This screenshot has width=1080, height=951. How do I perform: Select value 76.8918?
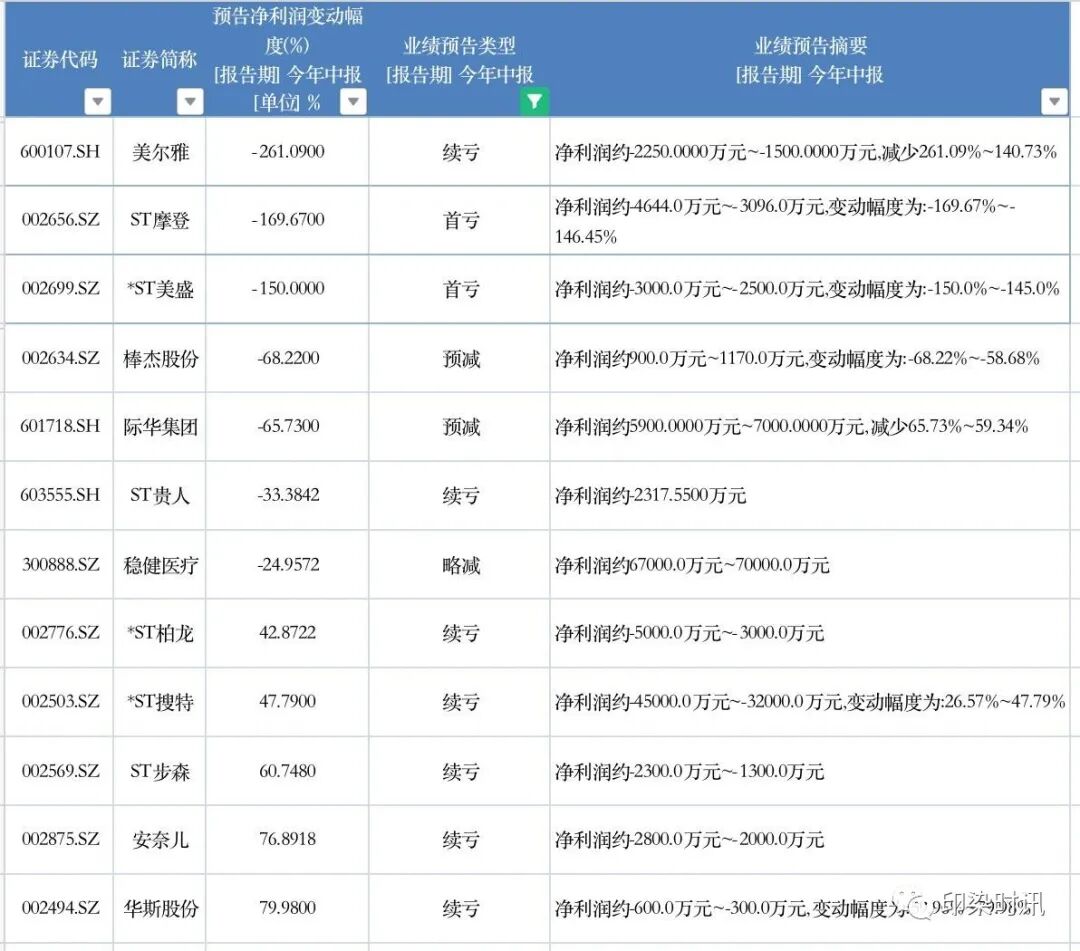point(287,839)
